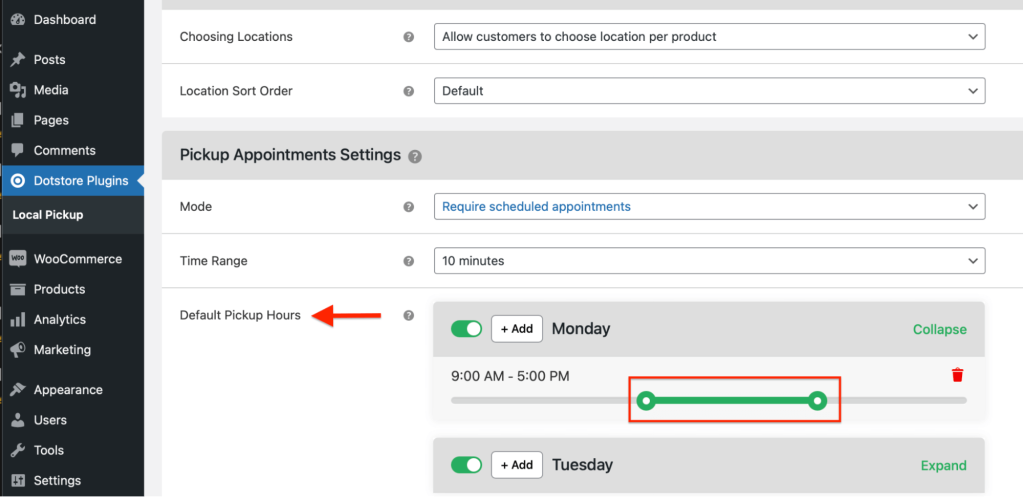Click the red trash icon for Monday hours
This screenshot has height=497, width=1023.
(957, 375)
